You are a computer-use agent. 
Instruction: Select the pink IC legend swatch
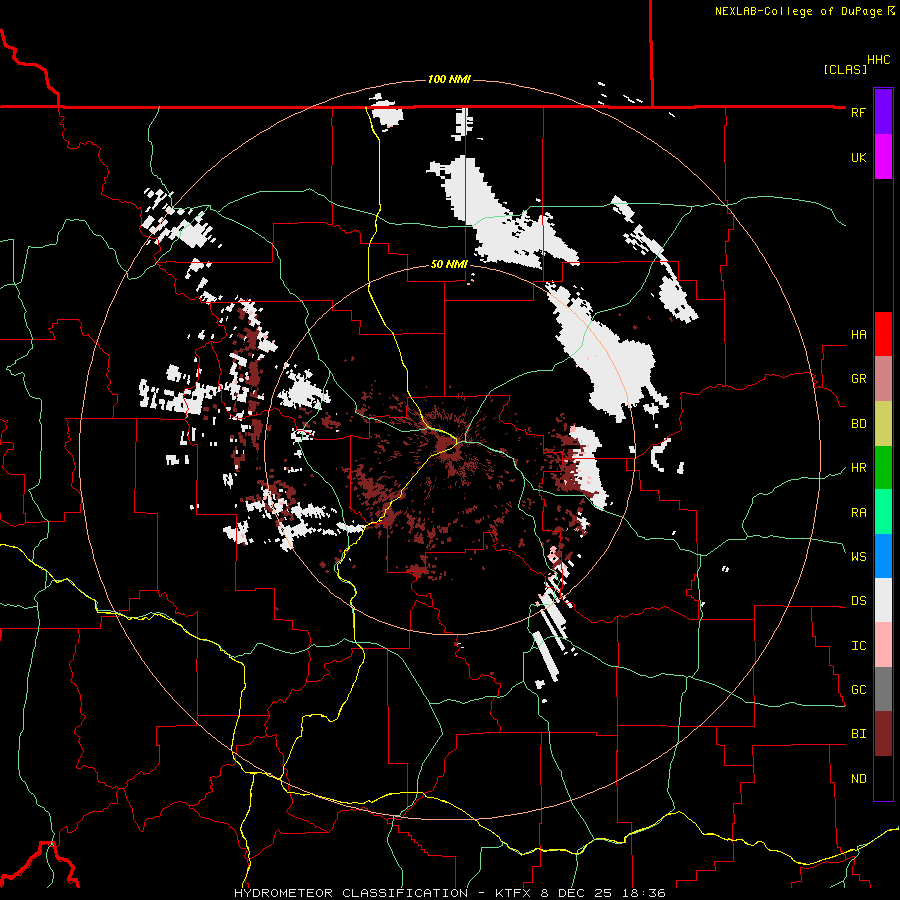883,645
